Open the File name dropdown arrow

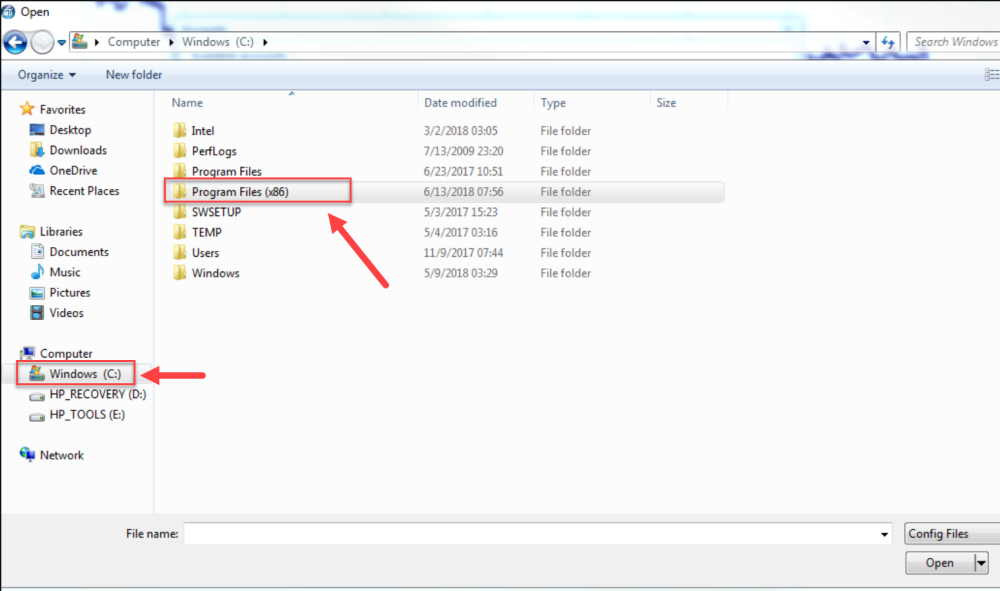884,534
